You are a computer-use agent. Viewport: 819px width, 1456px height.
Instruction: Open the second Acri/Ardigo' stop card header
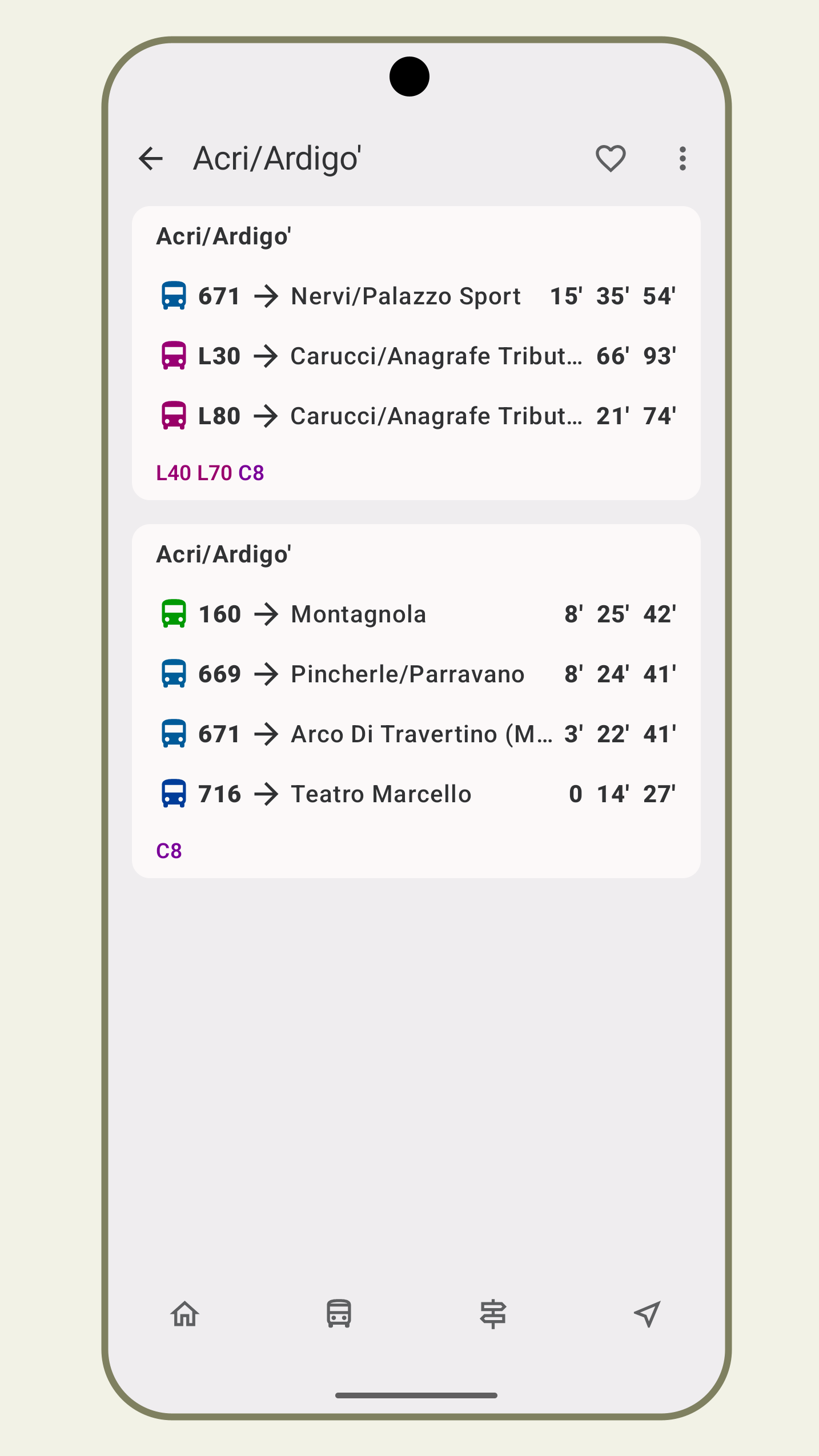(x=224, y=554)
